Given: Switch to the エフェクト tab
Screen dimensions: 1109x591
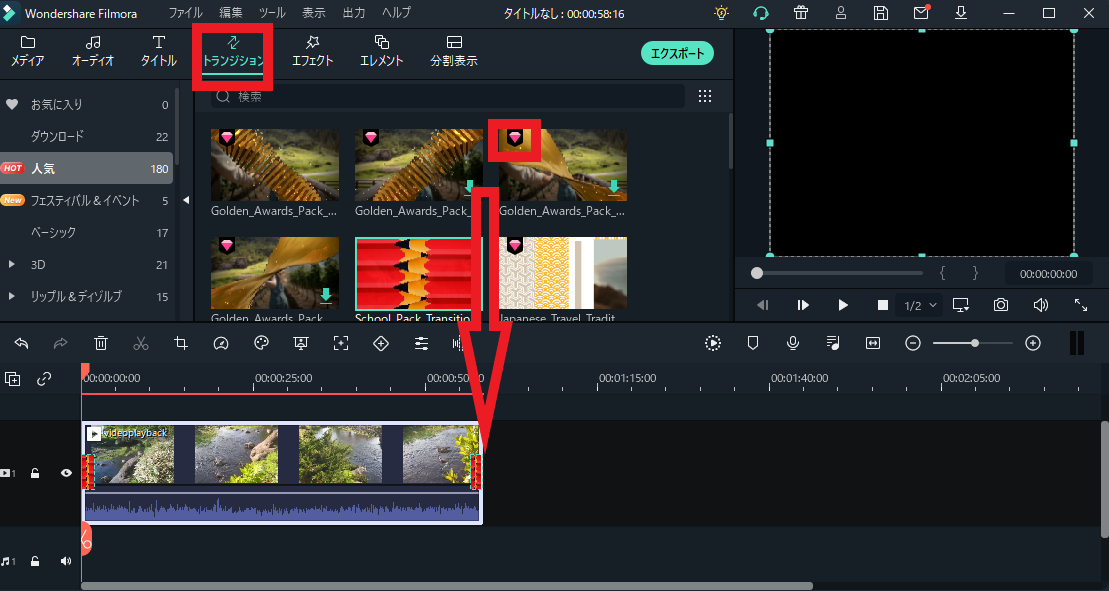Looking at the screenshot, I should 312,51.
